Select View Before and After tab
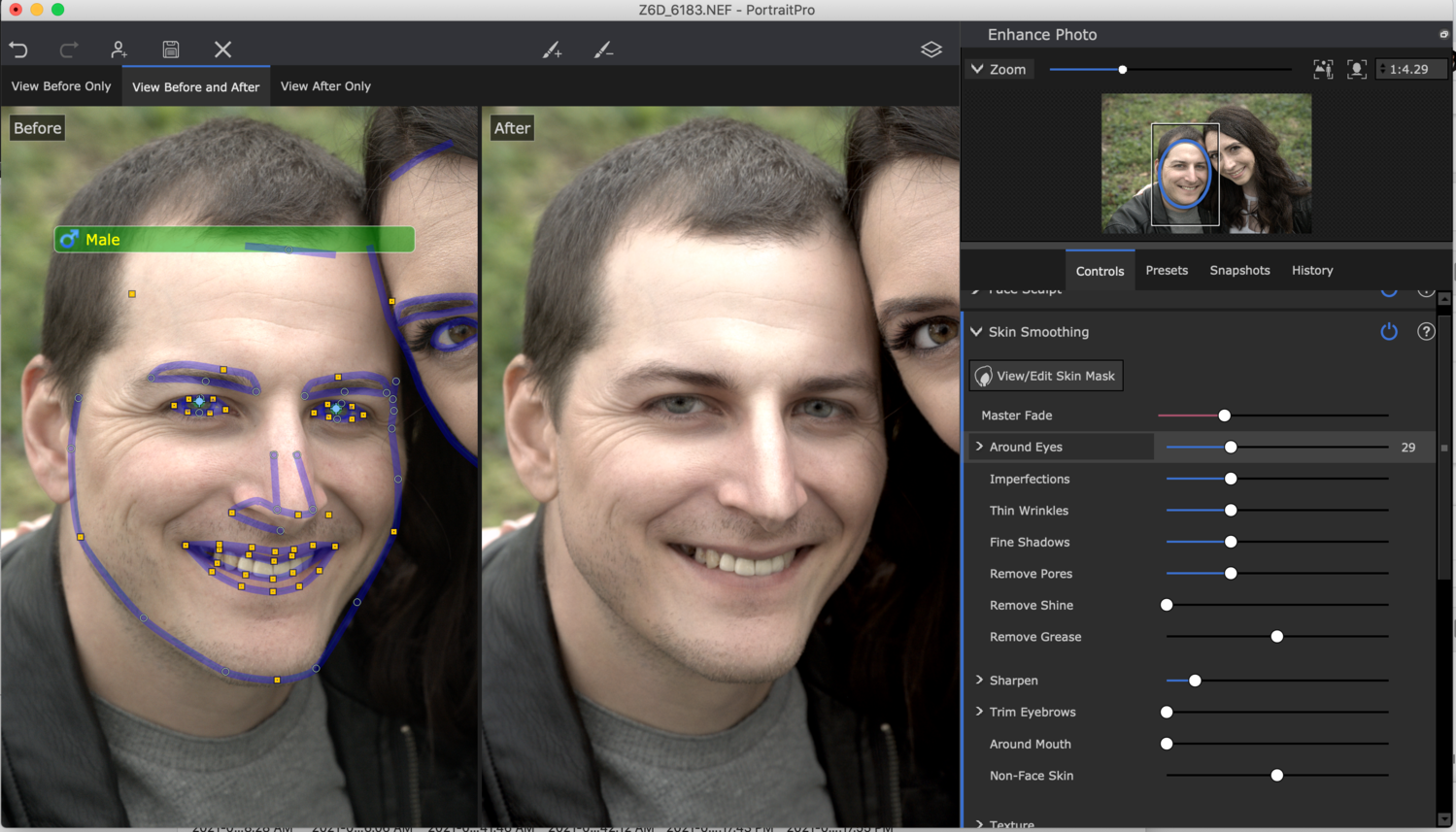Screen dimensions: 1456x832 click(196, 86)
